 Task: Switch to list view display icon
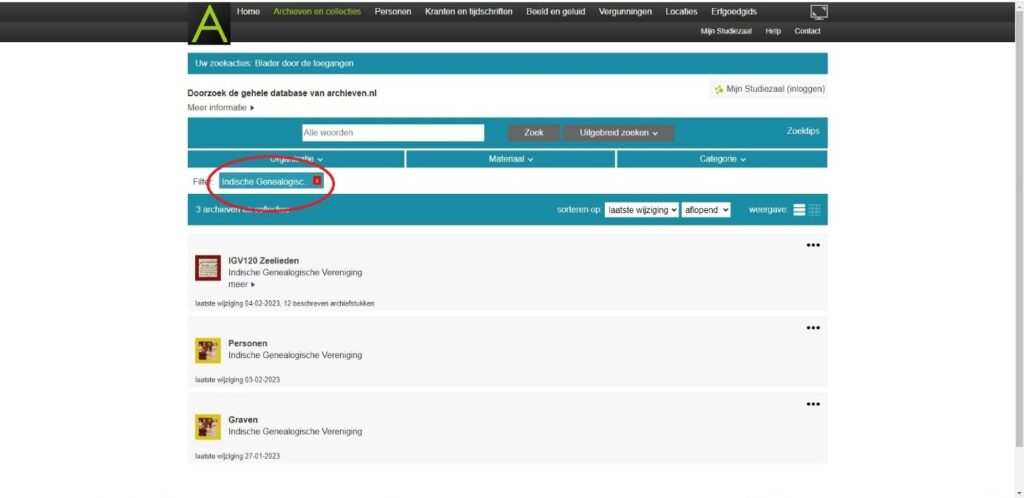[x=799, y=210]
